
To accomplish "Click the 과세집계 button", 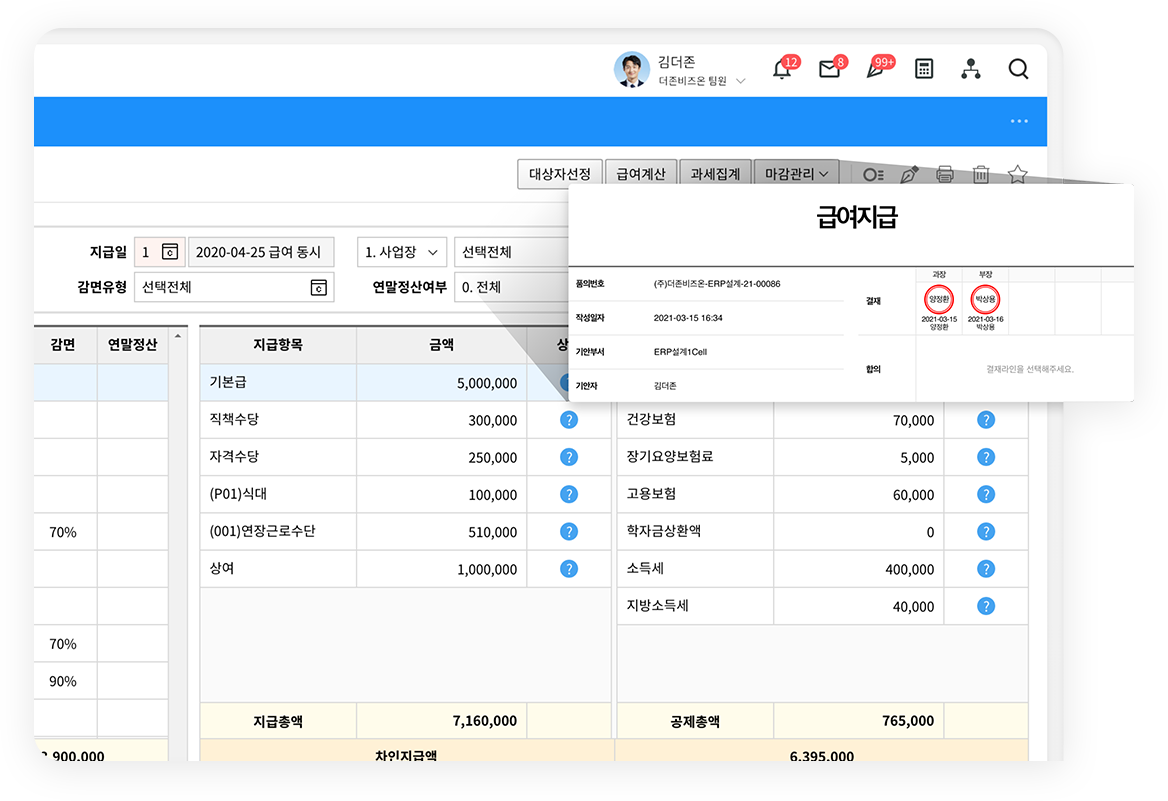I will coord(715,174).
